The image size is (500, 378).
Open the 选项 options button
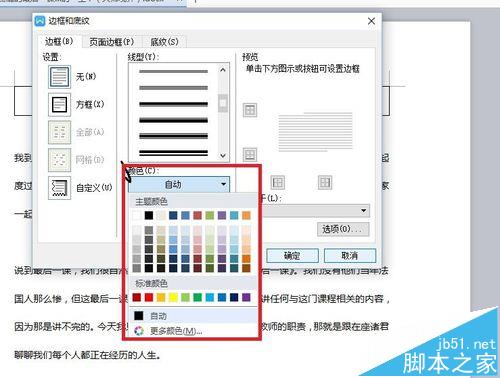pos(343,229)
